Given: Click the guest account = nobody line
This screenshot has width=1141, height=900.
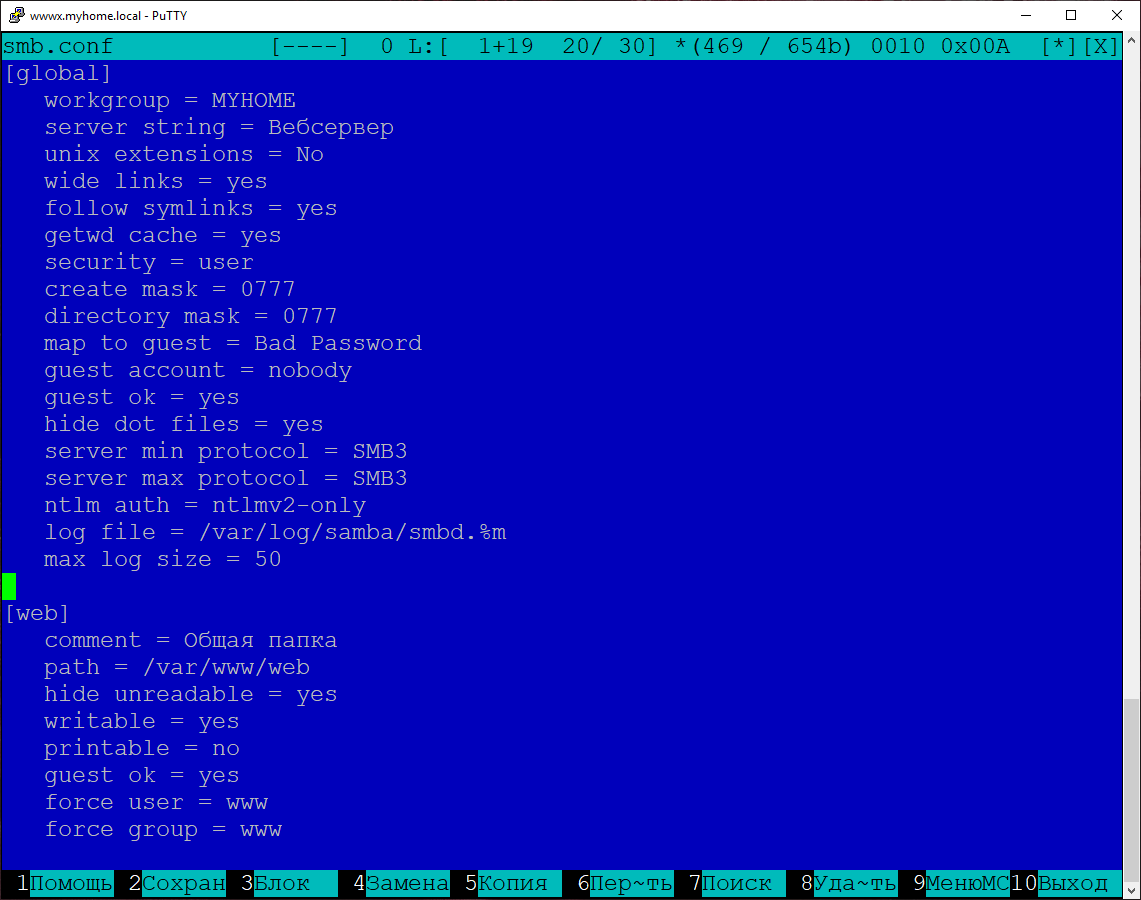Looking at the screenshot, I should click(x=198, y=370).
